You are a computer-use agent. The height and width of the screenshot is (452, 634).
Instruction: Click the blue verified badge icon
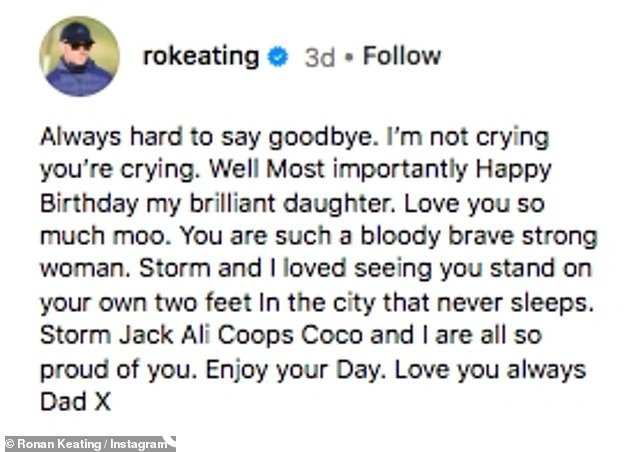tap(278, 57)
